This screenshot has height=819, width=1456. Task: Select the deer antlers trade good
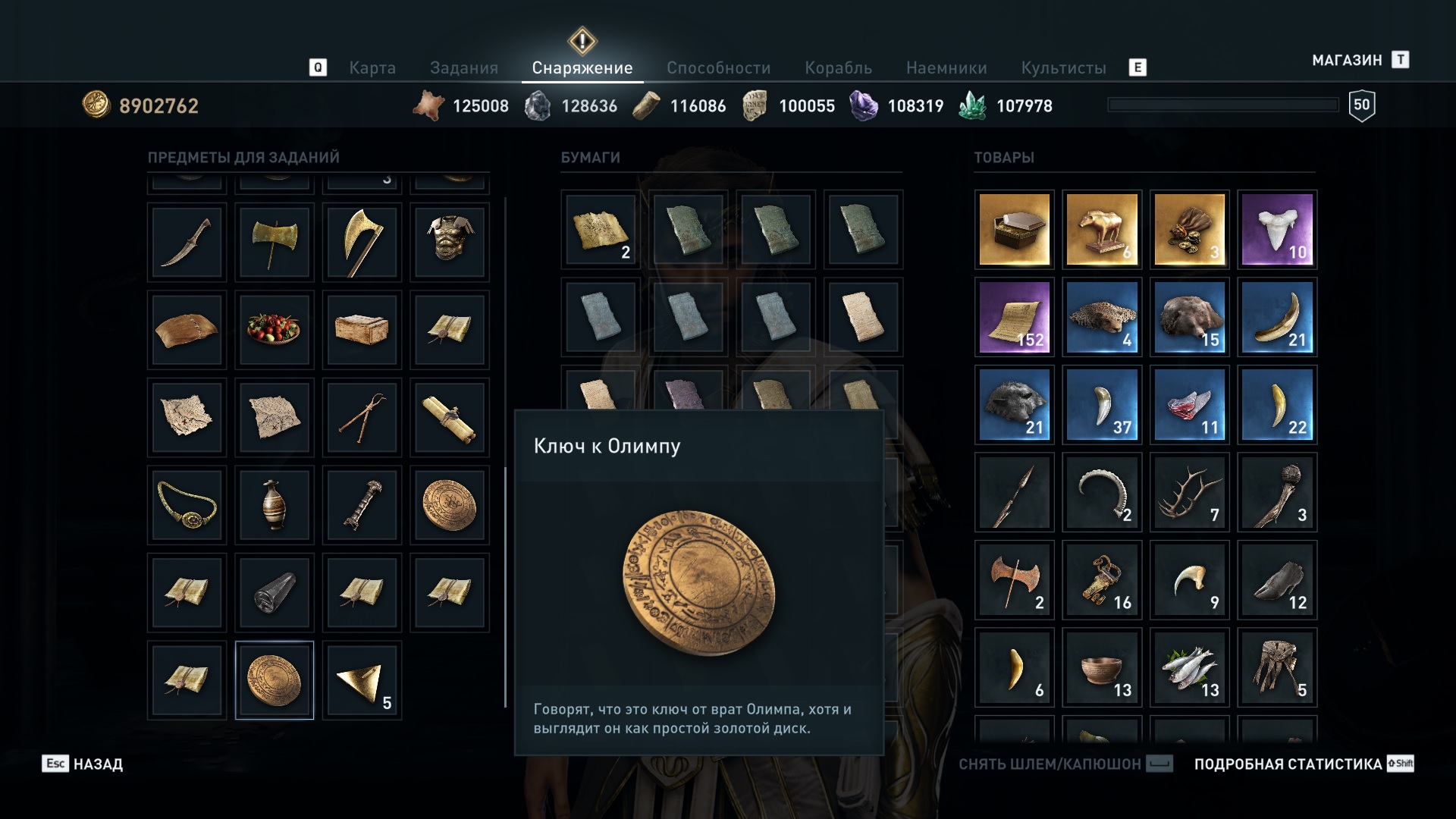(x=1189, y=492)
